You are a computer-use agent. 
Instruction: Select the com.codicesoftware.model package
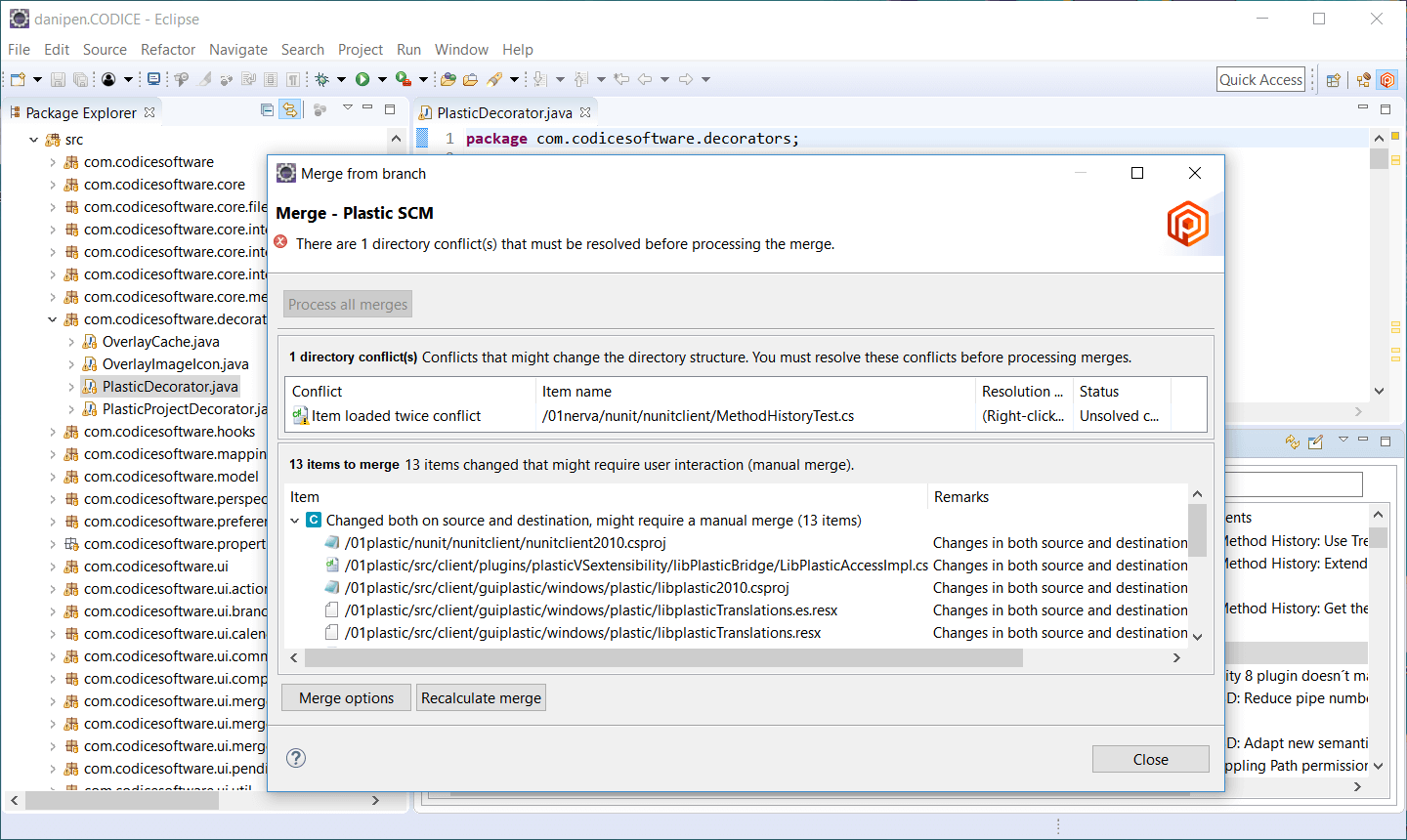pyautogui.click(x=161, y=477)
